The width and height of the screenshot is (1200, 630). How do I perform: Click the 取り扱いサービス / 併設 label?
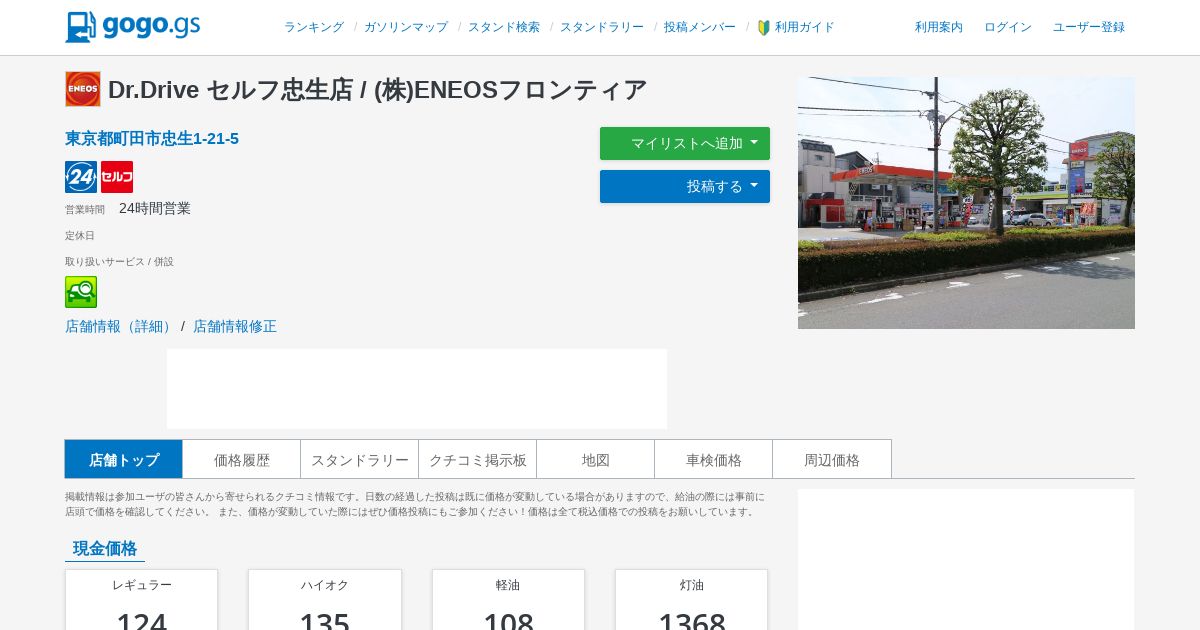(119, 261)
